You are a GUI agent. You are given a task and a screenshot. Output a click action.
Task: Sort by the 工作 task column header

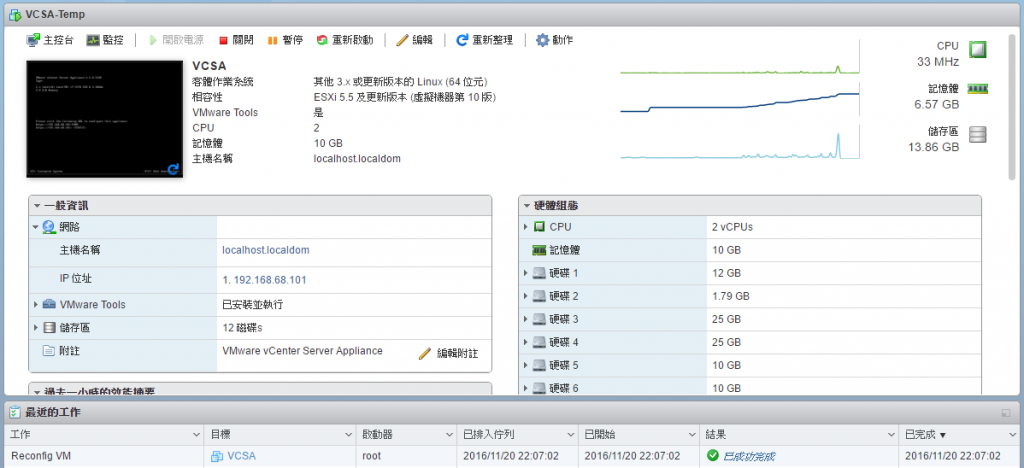point(105,435)
